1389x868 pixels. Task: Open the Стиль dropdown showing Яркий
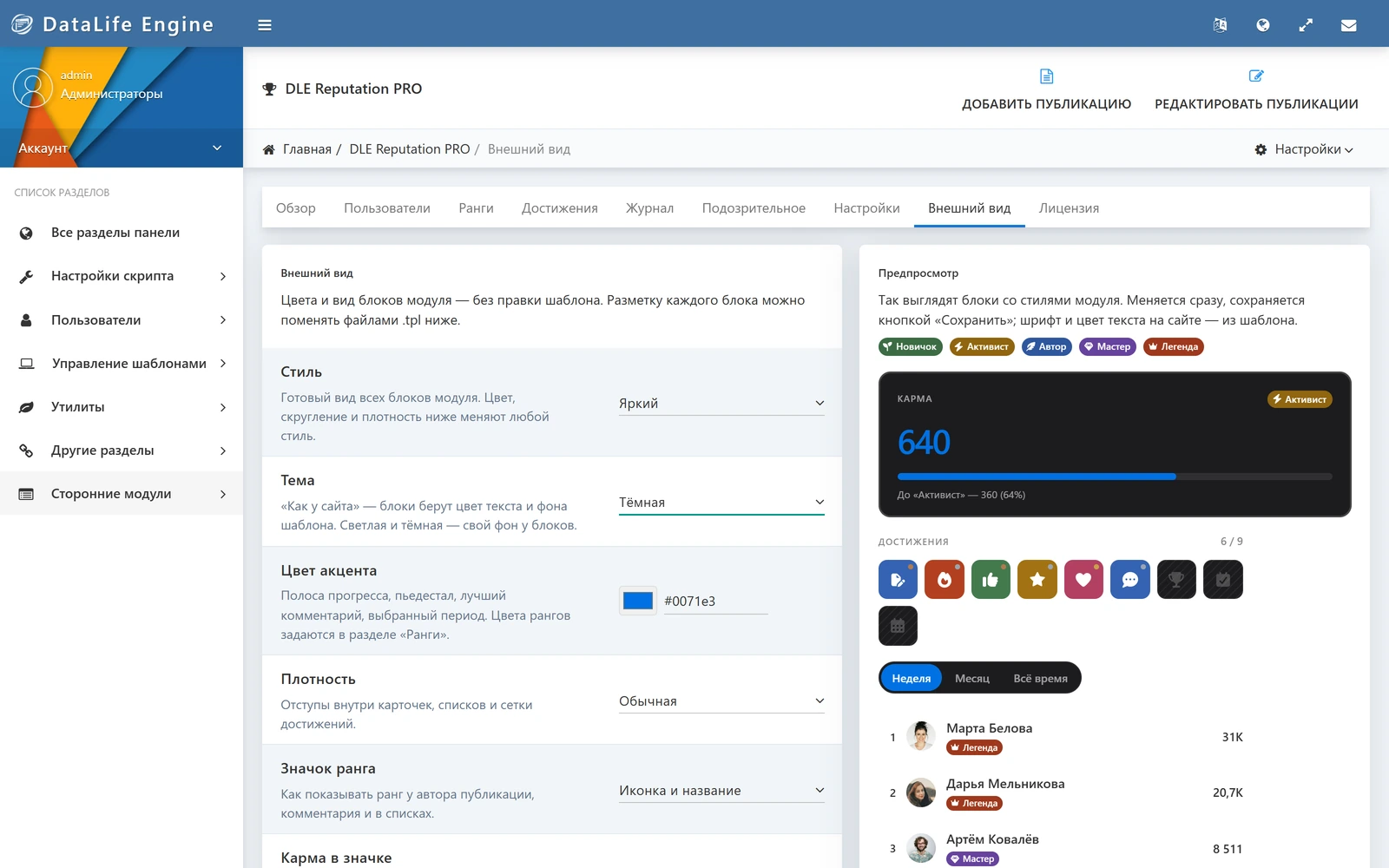[x=721, y=404]
